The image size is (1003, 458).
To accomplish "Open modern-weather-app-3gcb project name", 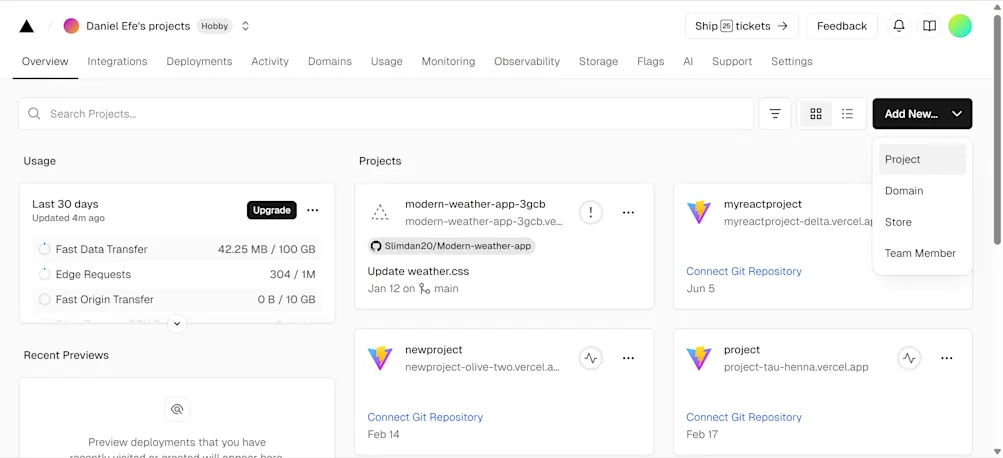I will click(x=475, y=204).
